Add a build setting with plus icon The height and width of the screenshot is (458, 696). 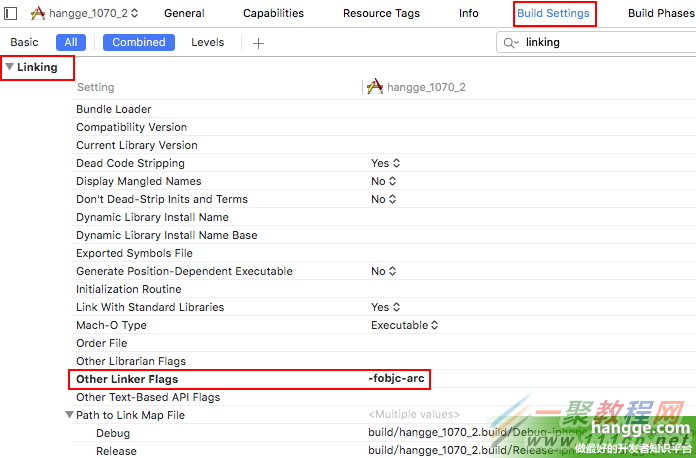tap(258, 43)
